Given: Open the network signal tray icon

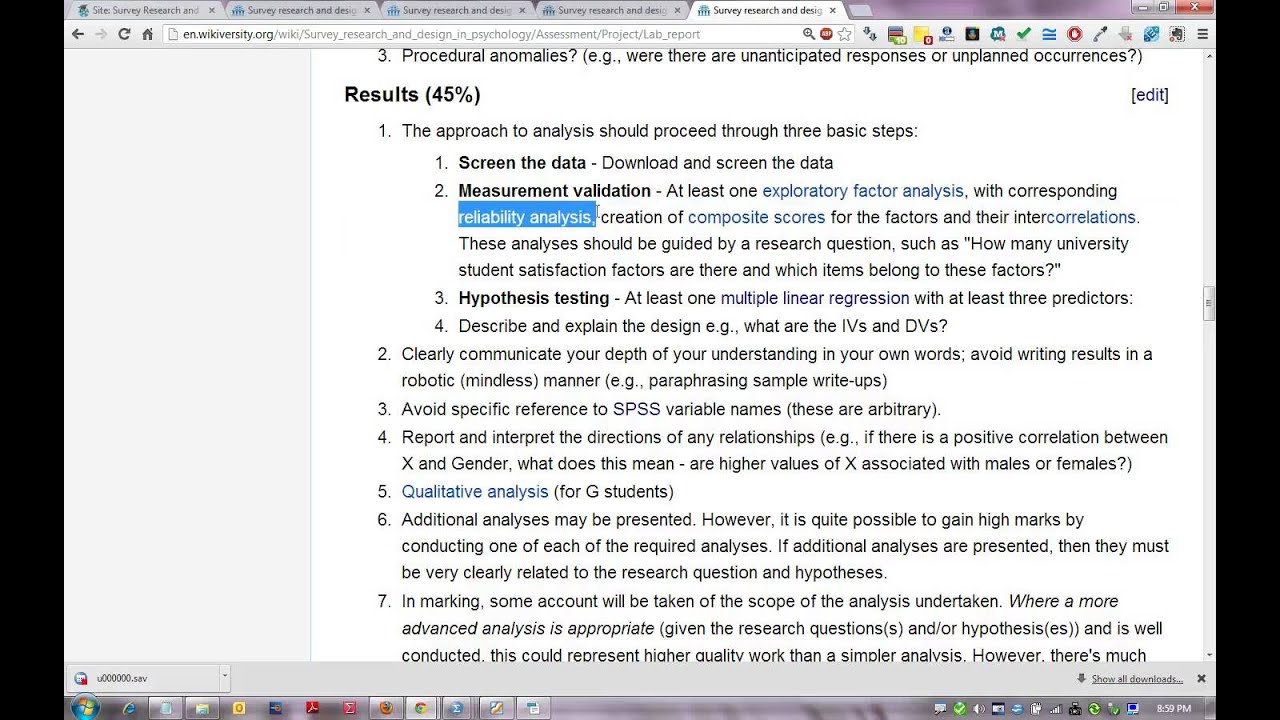Looking at the screenshot, I should click(1056, 708).
